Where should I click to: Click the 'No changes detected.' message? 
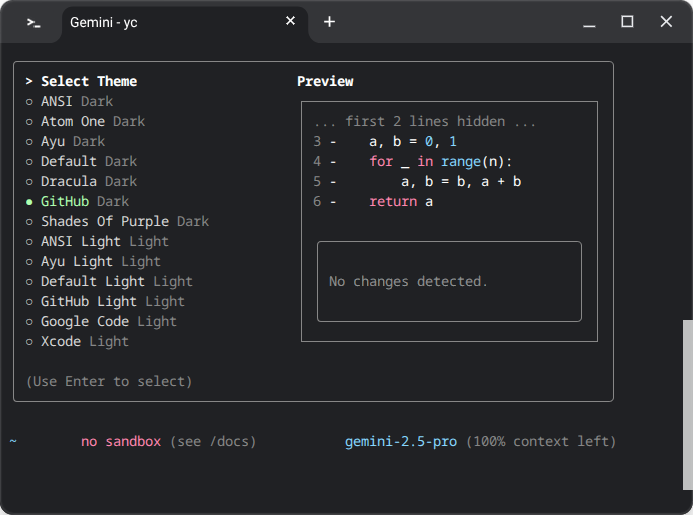coord(408,282)
